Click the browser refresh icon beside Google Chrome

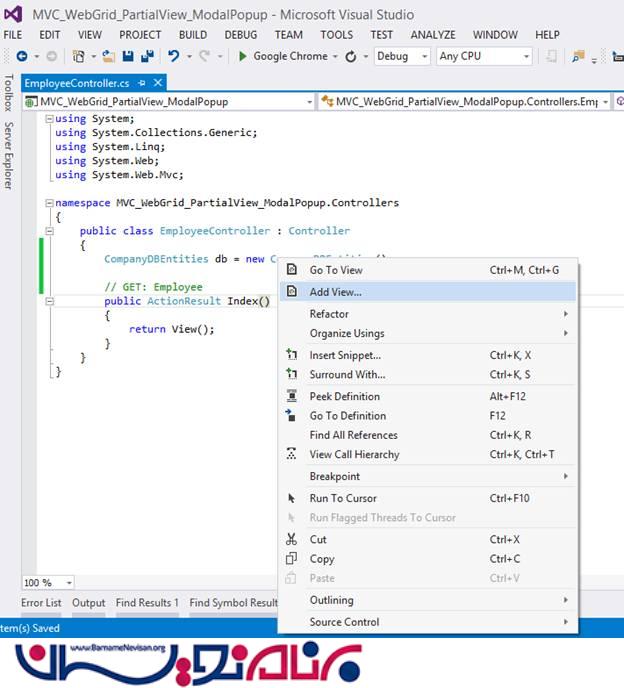(350, 57)
